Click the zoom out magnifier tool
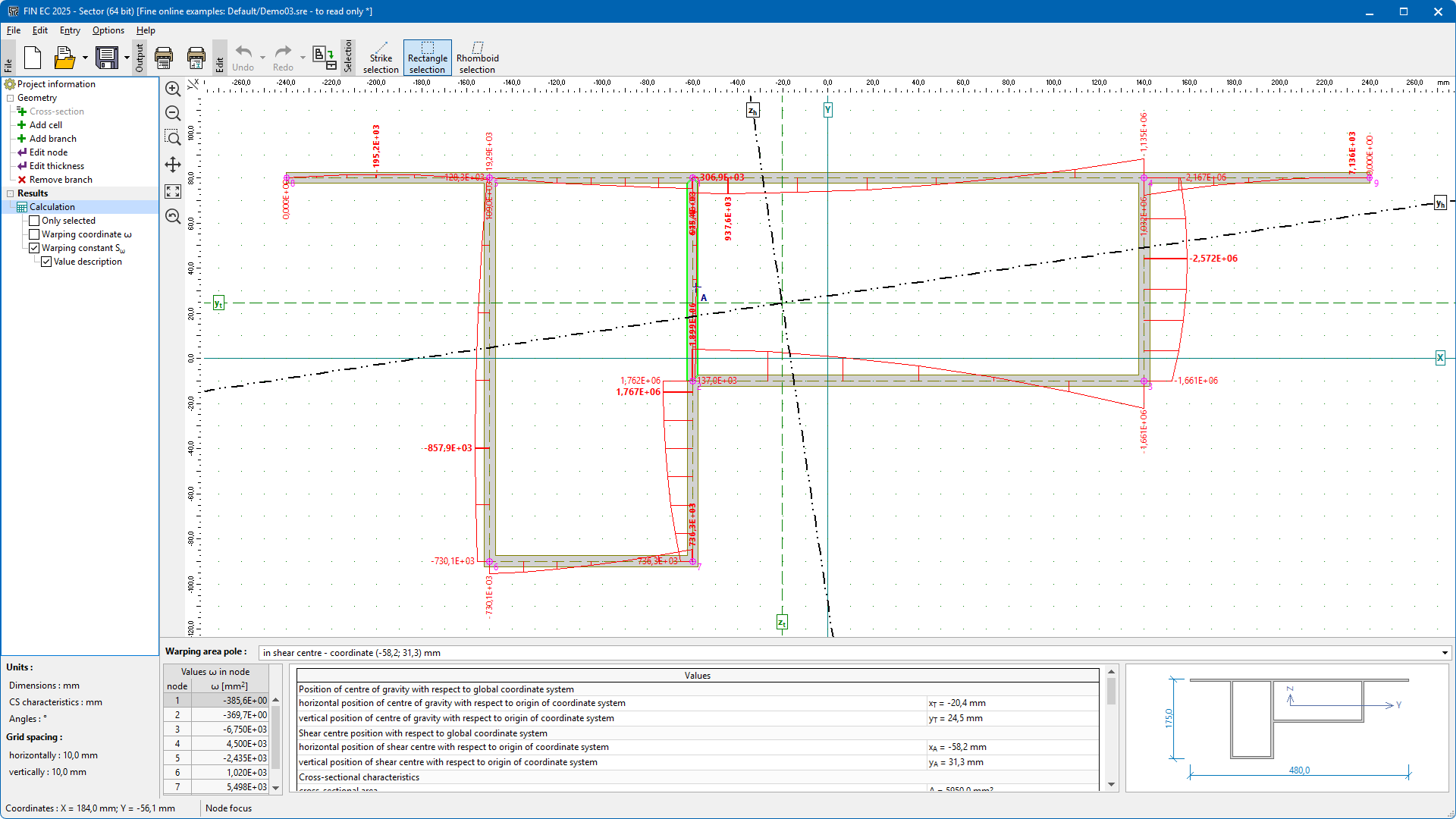 click(173, 113)
